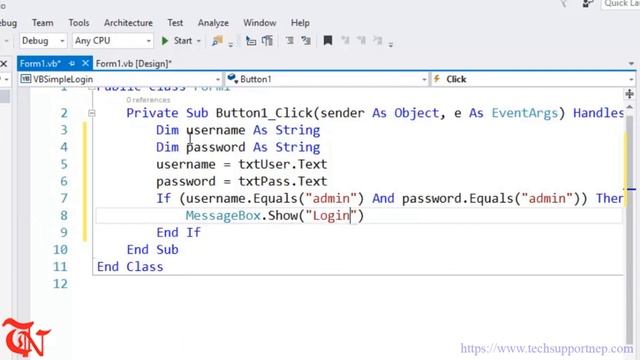Click Button1_Click method name on line 2
The width and height of the screenshot is (640, 360).
tap(264, 113)
